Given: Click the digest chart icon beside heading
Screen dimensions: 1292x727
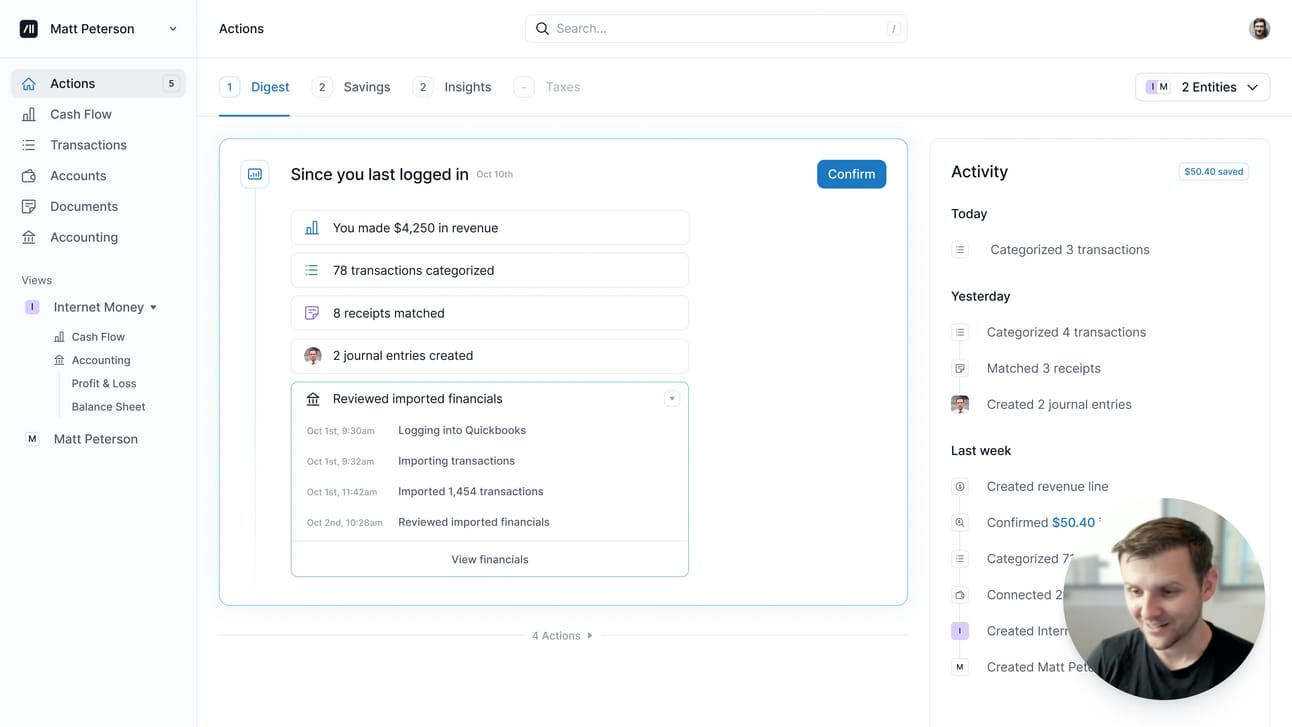Looking at the screenshot, I should click(255, 174).
